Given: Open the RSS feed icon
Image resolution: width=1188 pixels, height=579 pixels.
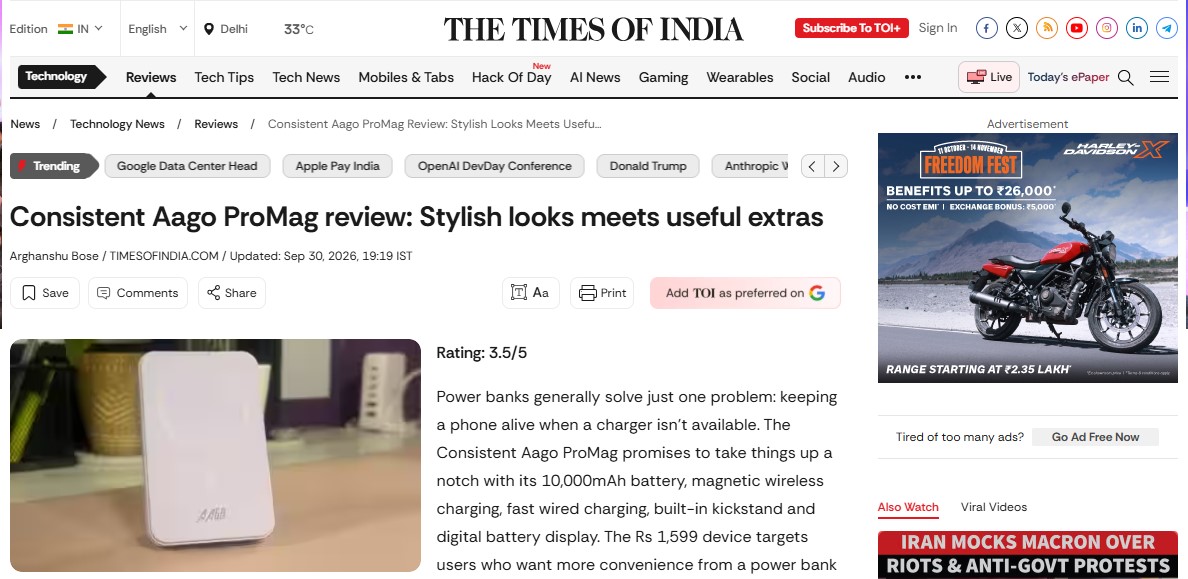Looking at the screenshot, I should 1047,28.
